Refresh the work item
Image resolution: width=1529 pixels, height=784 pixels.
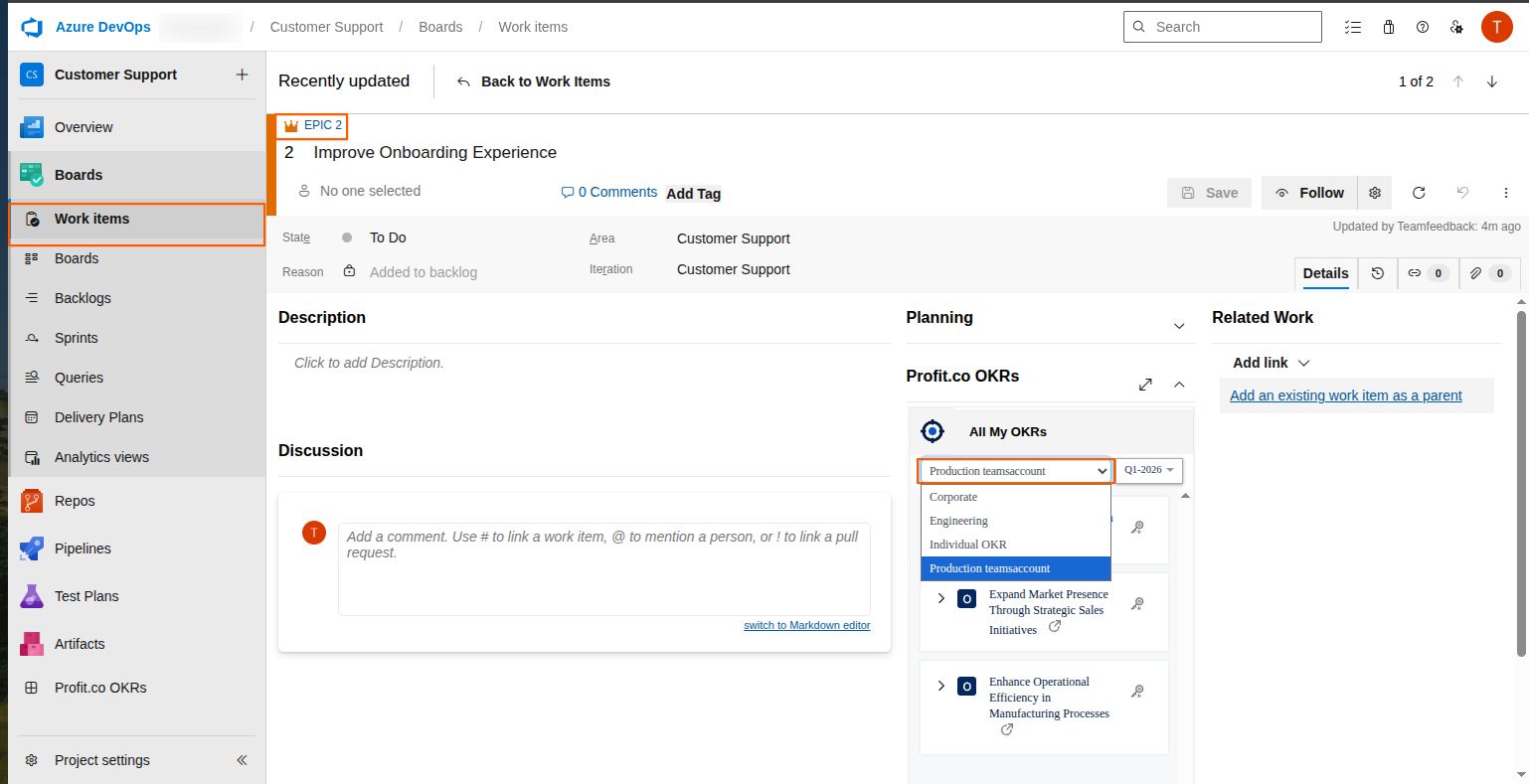coord(1419,193)
